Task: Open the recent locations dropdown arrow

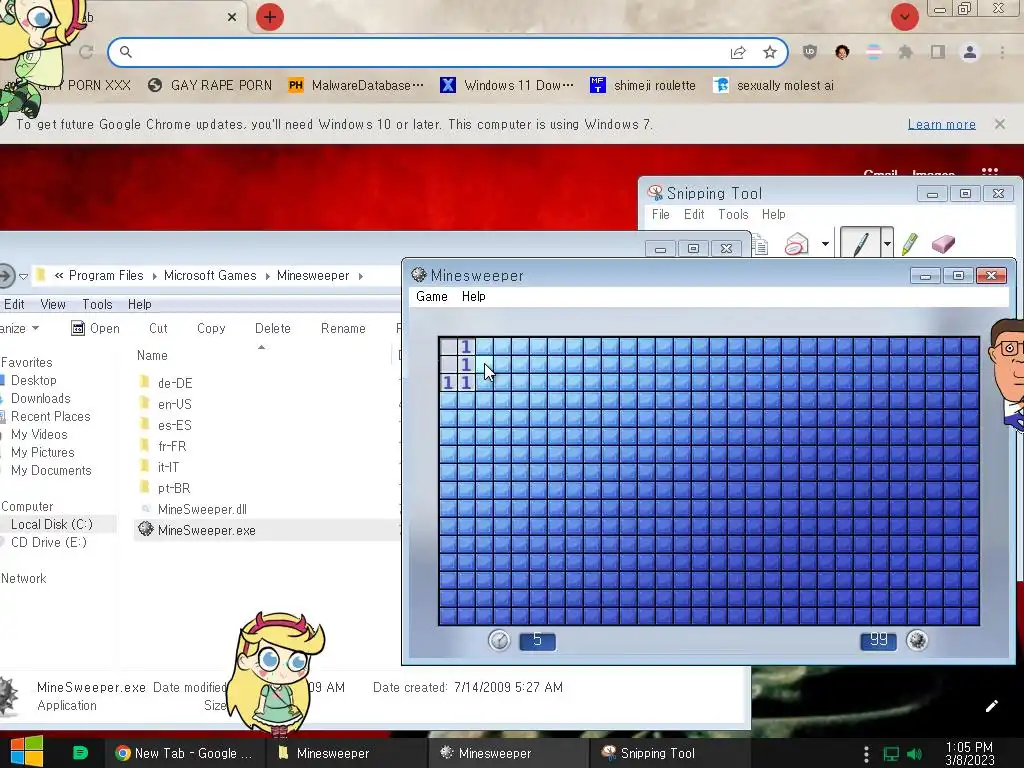Action: 24,276
